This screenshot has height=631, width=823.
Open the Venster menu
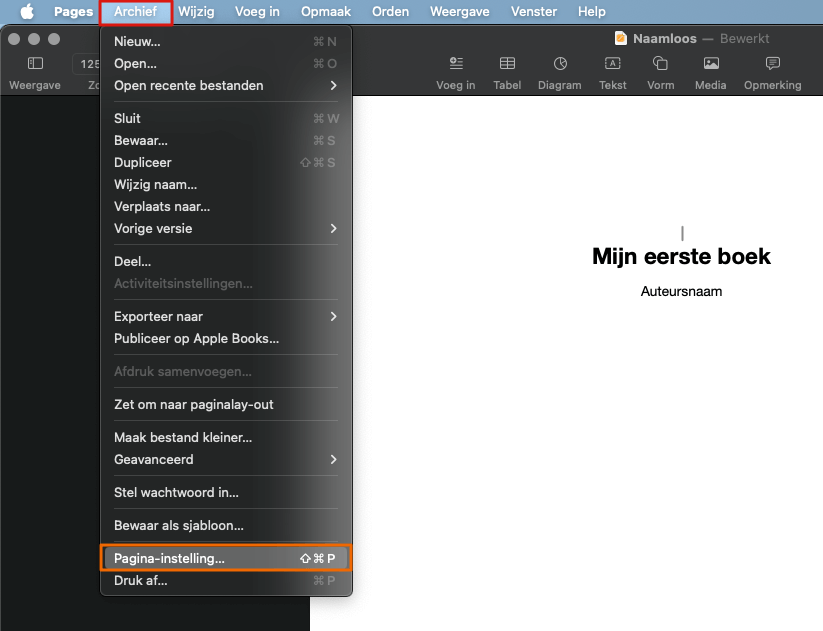534,12
